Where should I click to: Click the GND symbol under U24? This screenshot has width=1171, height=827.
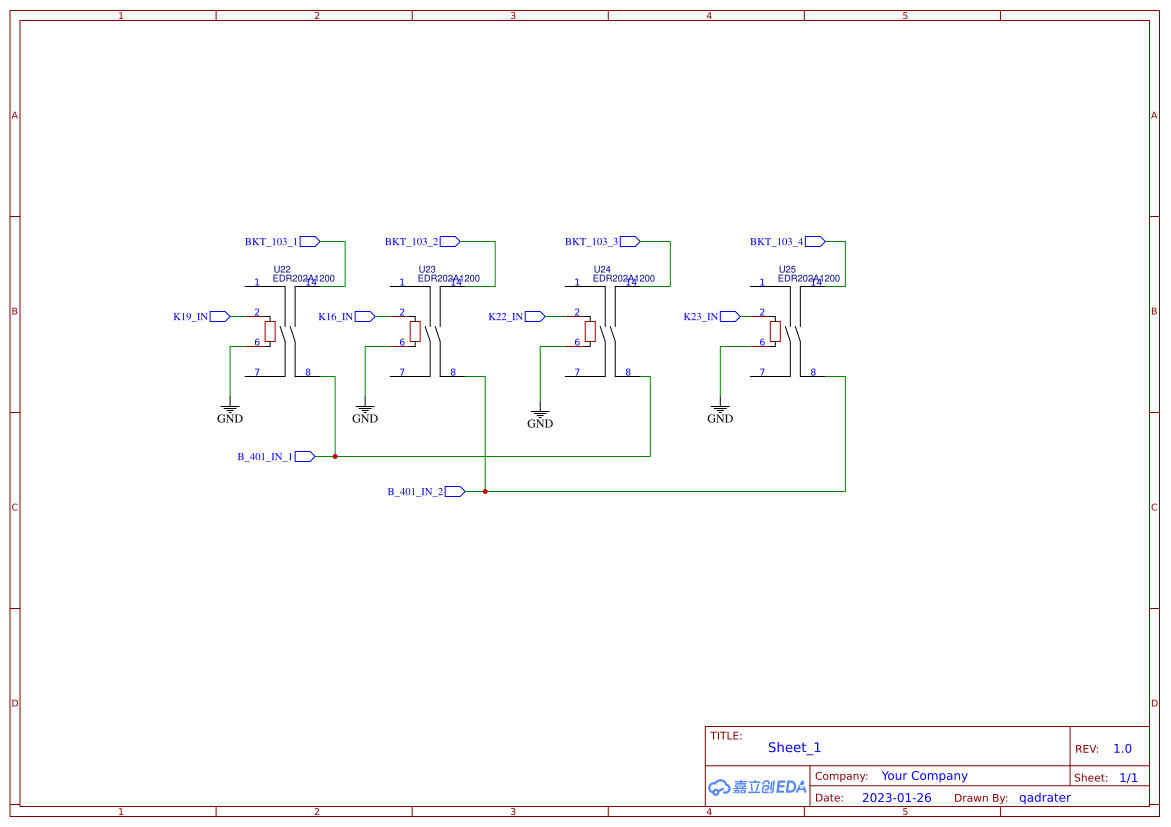(541, 415)
